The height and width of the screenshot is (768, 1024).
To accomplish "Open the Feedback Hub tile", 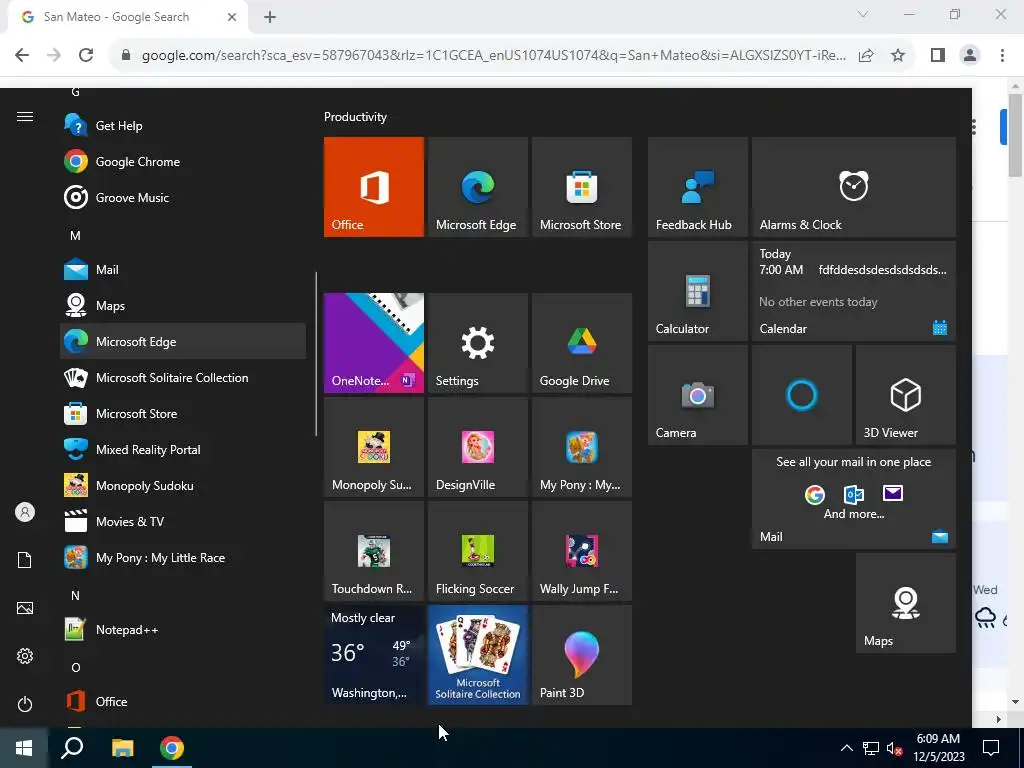I will 697,187.
